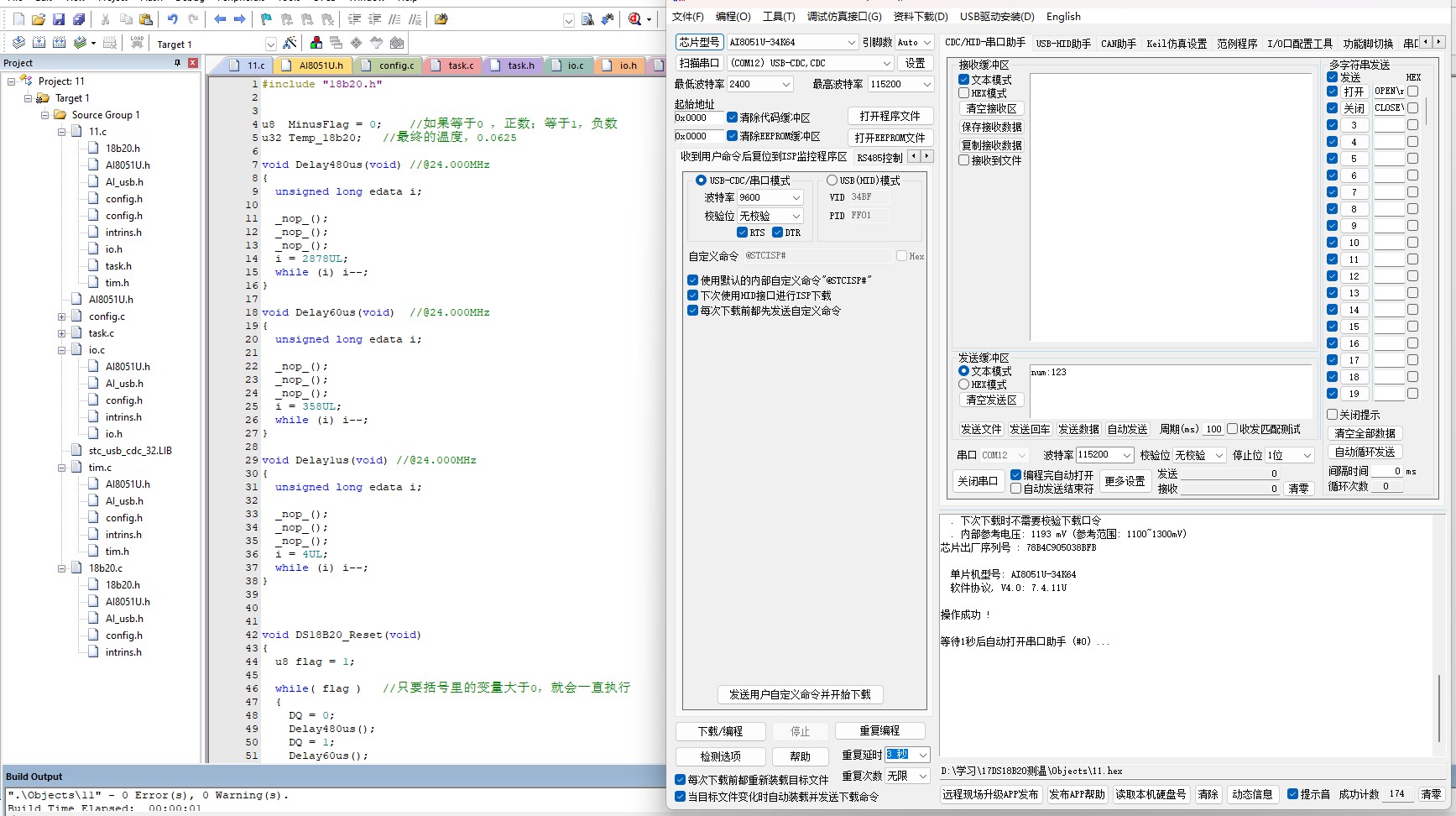Toggle 接收到文件 checkbox

pos(963,160)
